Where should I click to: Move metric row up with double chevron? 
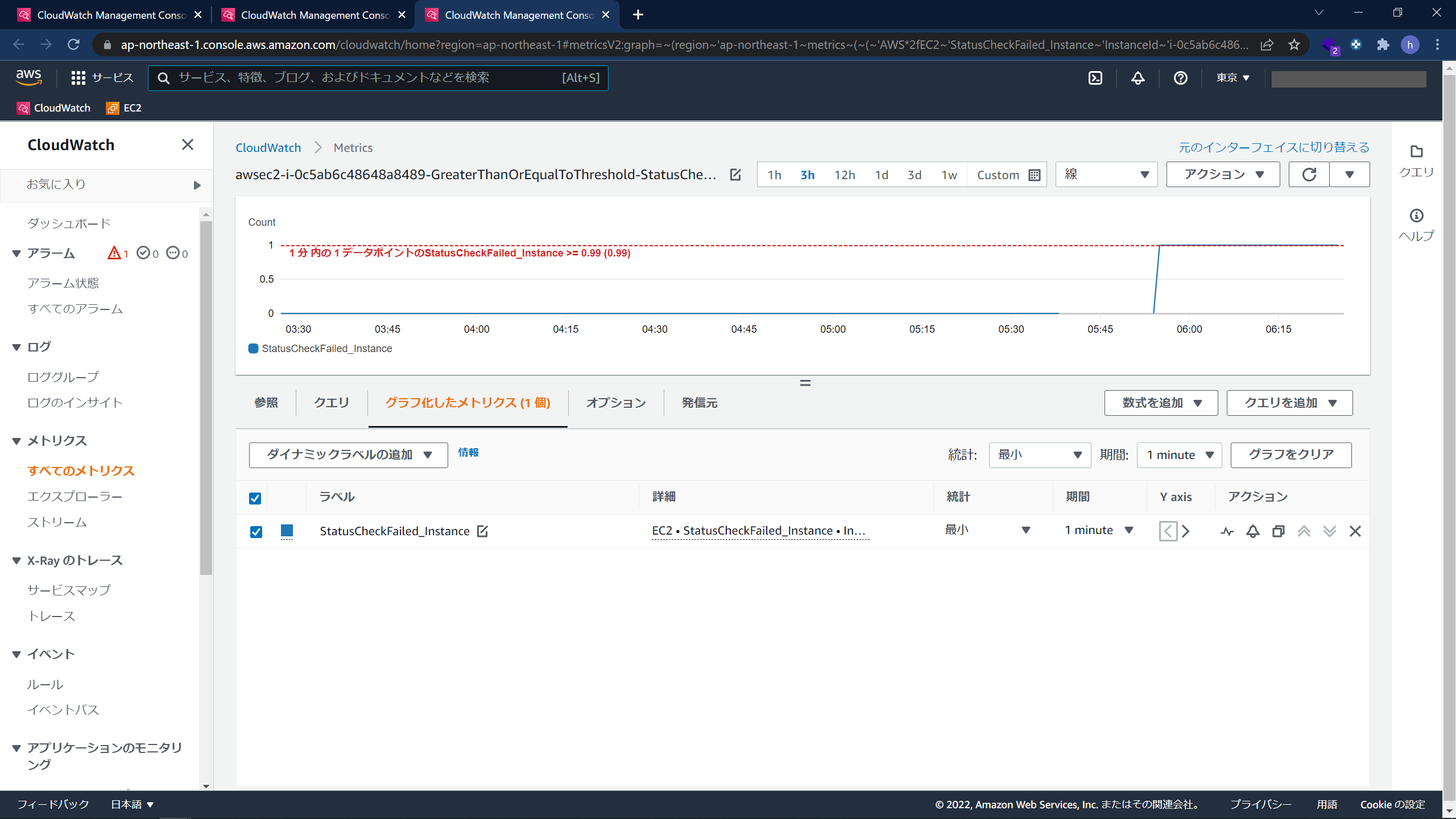(x=1304, y=531)
